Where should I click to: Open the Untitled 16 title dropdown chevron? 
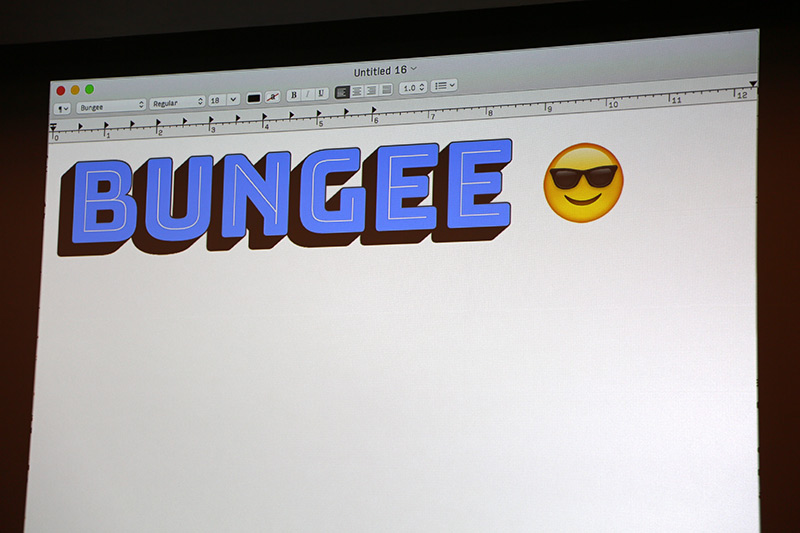pyautogui.click(x=414, y=68)
